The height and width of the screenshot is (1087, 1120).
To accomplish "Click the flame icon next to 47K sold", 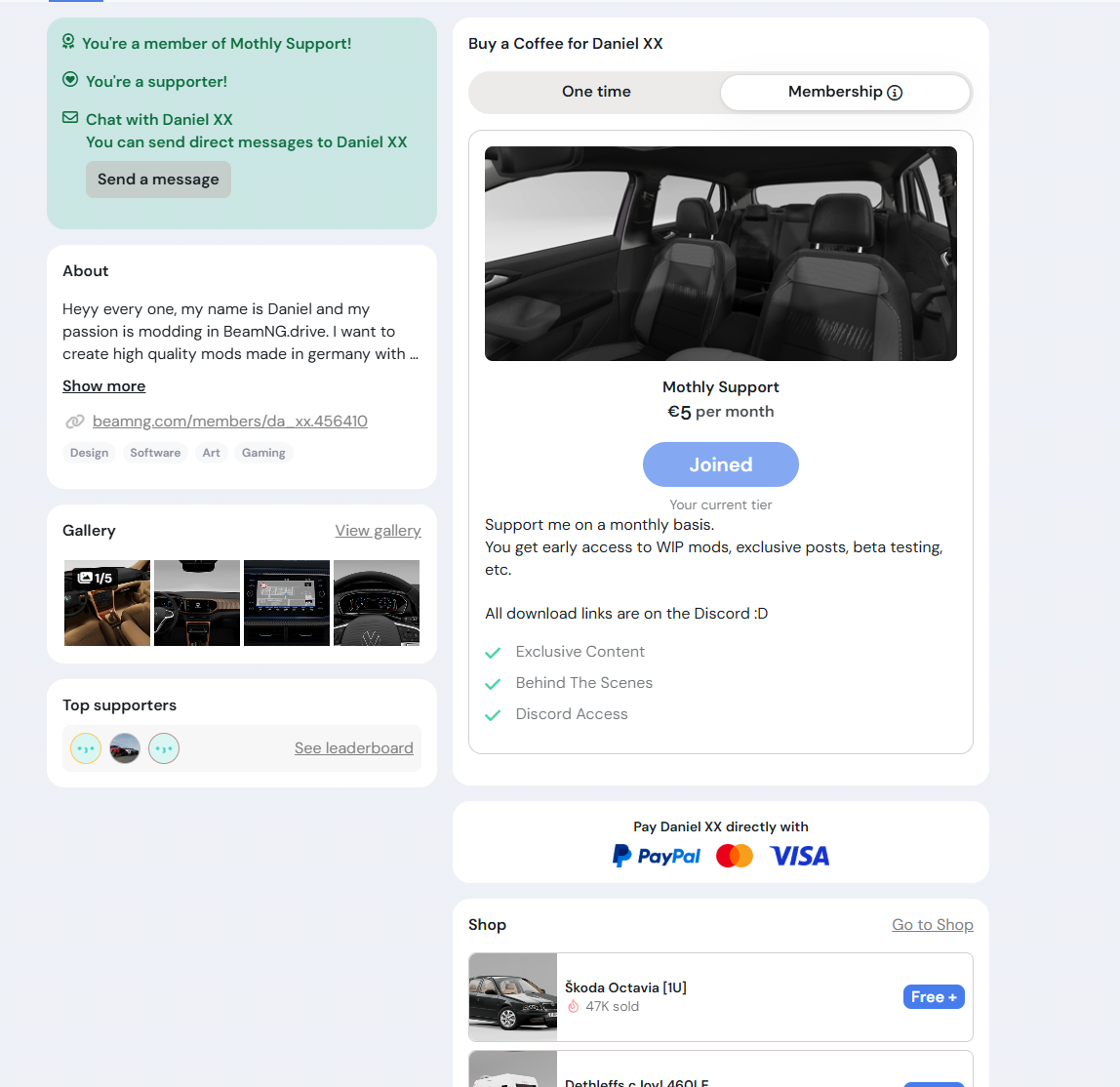I will tap(573, 1006).
